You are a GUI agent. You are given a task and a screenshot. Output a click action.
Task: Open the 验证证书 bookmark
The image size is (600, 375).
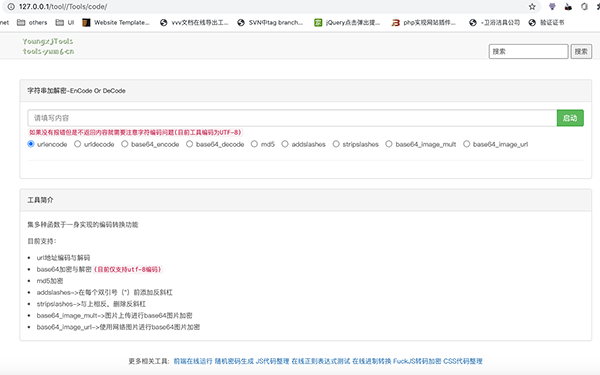coord(546,23)
